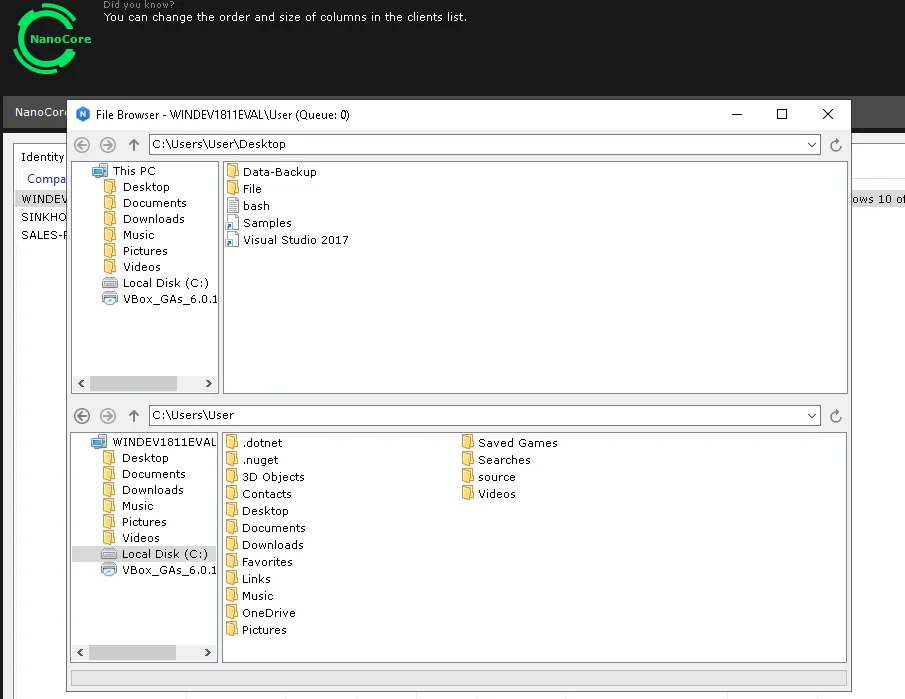This screenshot has width=905, height=699.
Task: Select the Music folder in lower file list
Action: pyautogui.click(x=250, y=596)
